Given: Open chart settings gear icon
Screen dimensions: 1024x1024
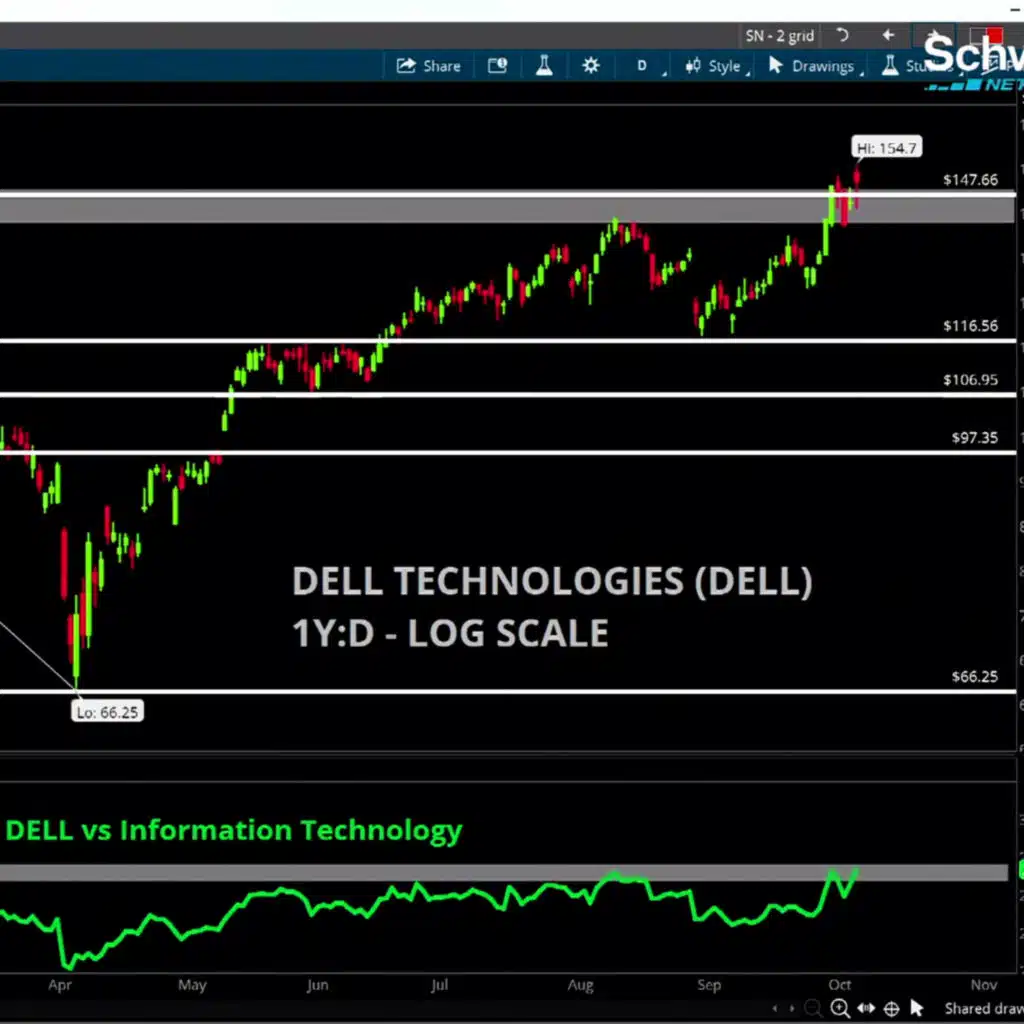Looking at the screenshot, I should pos(591,66).
